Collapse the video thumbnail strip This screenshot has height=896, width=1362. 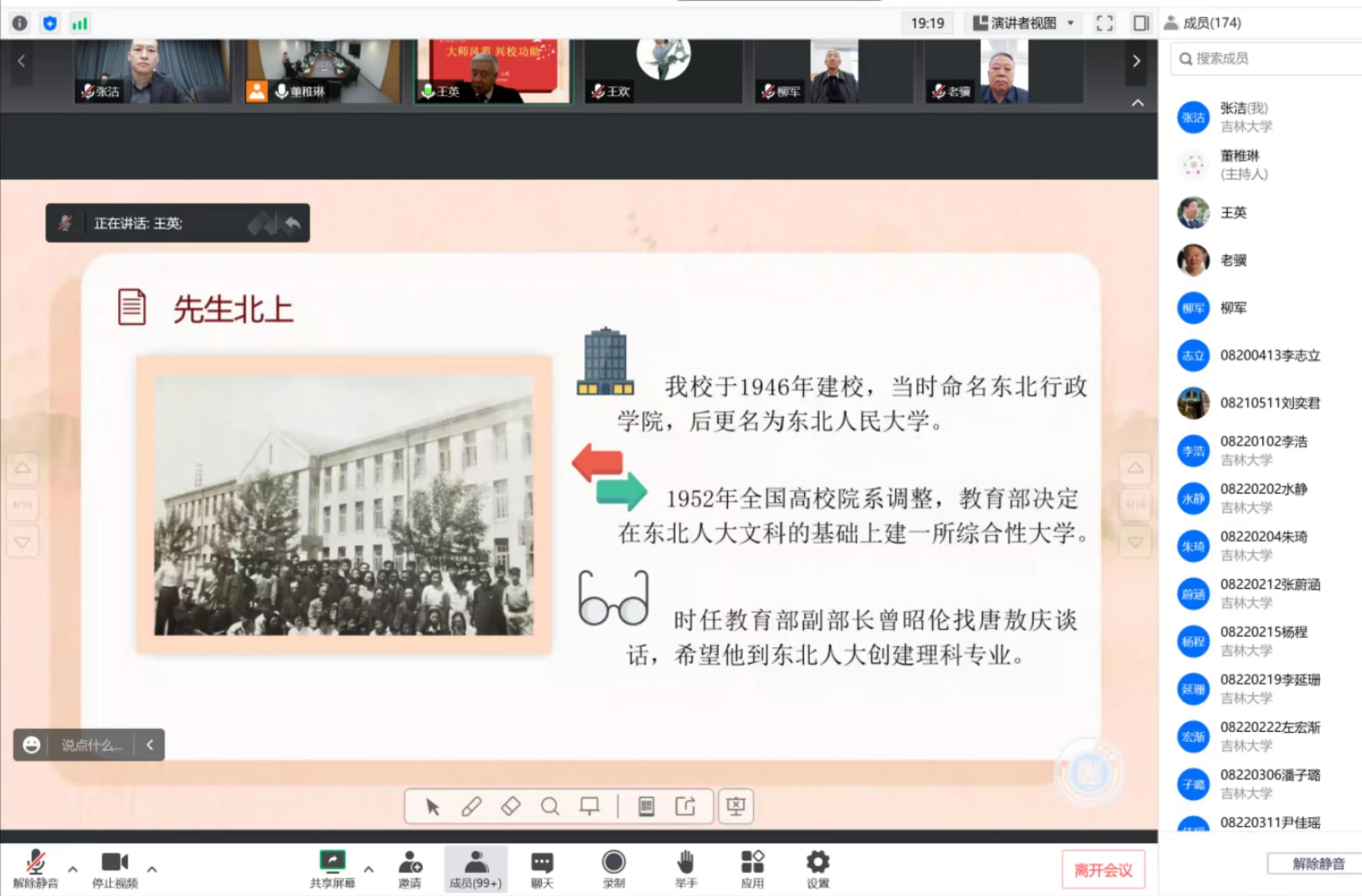pos(1138,103)
